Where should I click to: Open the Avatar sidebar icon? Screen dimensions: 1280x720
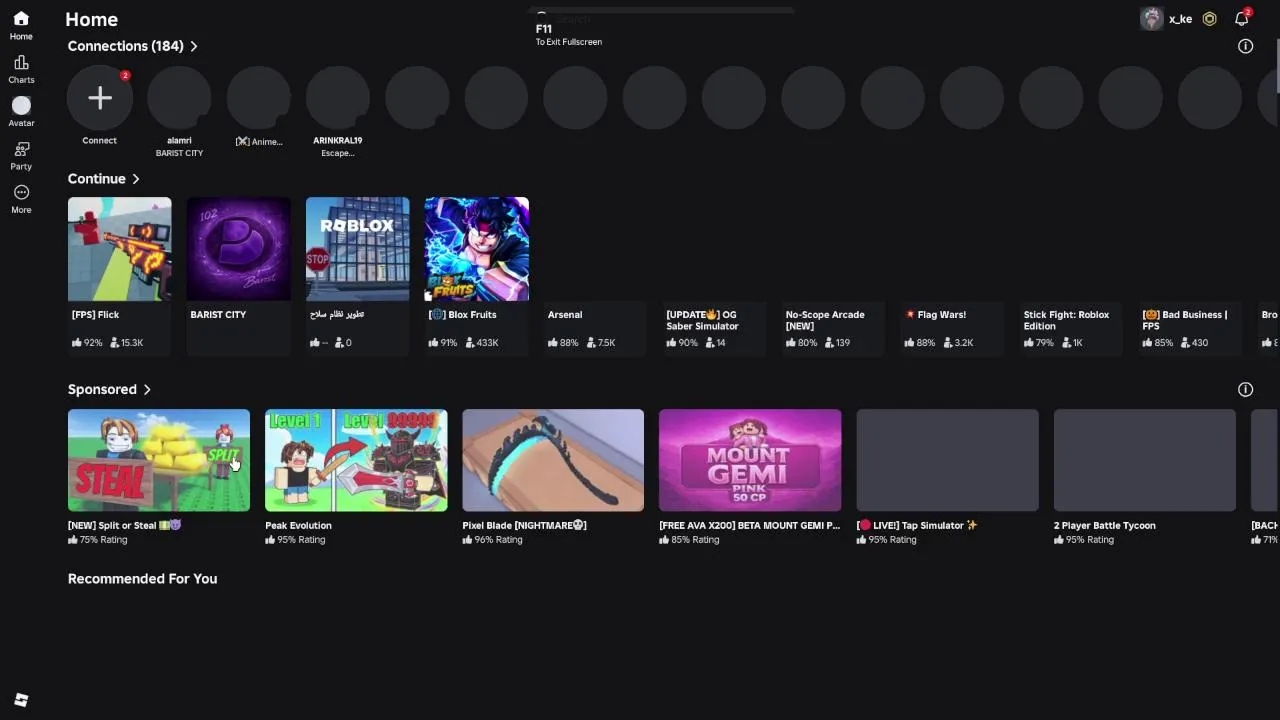click(x=21, y=105)
